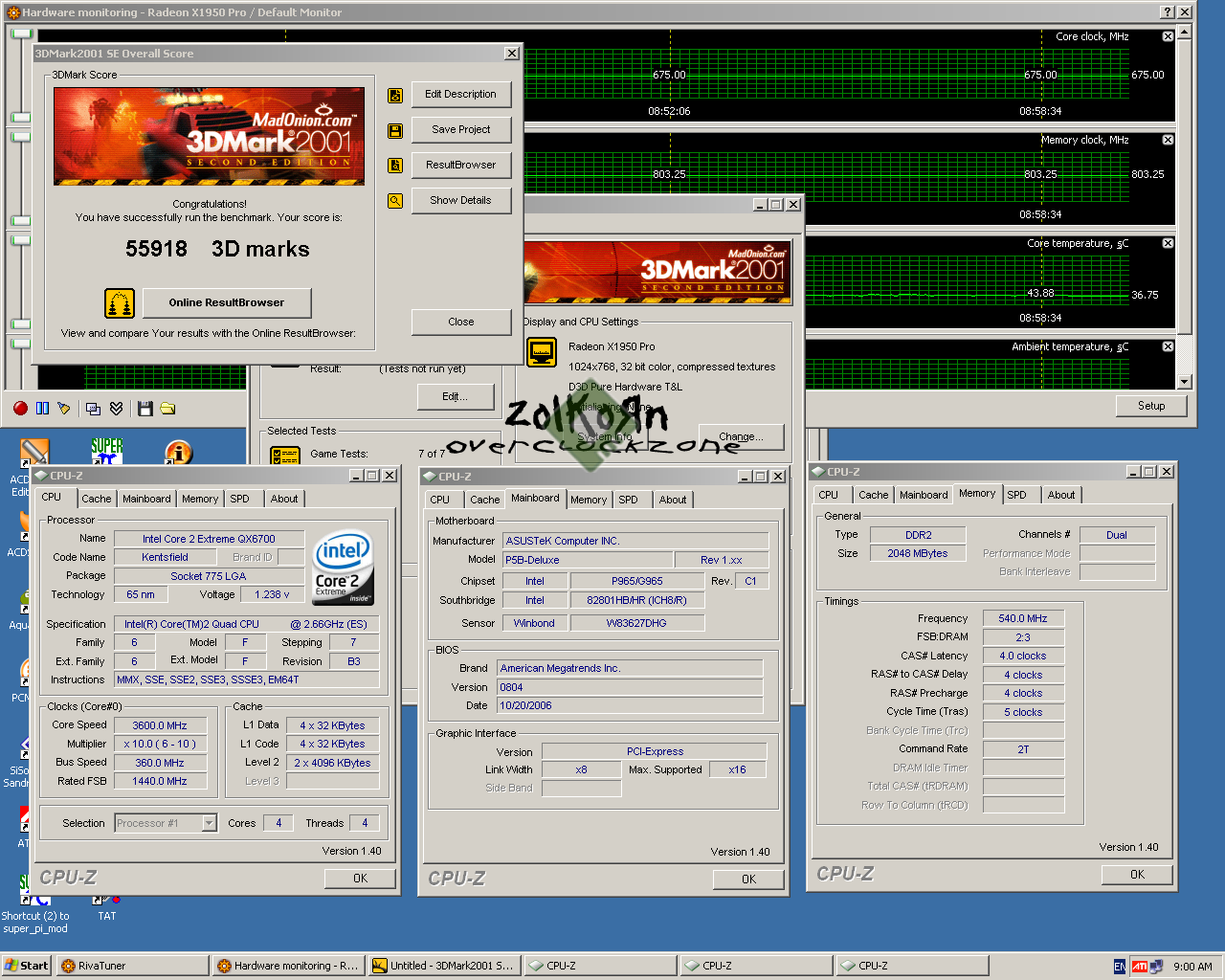Switch to Mainboard tab in left CPU-Z window

[146, 499]
